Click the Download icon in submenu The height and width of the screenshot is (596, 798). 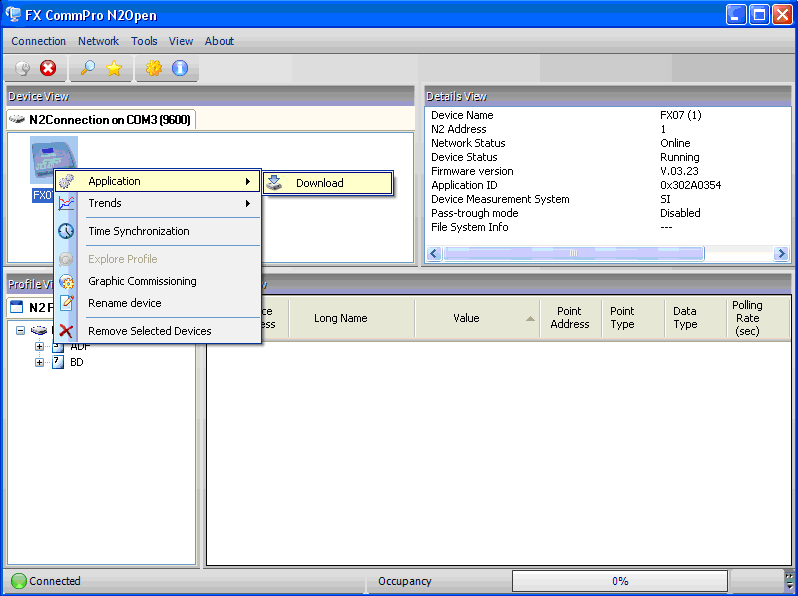click(274, 183)
